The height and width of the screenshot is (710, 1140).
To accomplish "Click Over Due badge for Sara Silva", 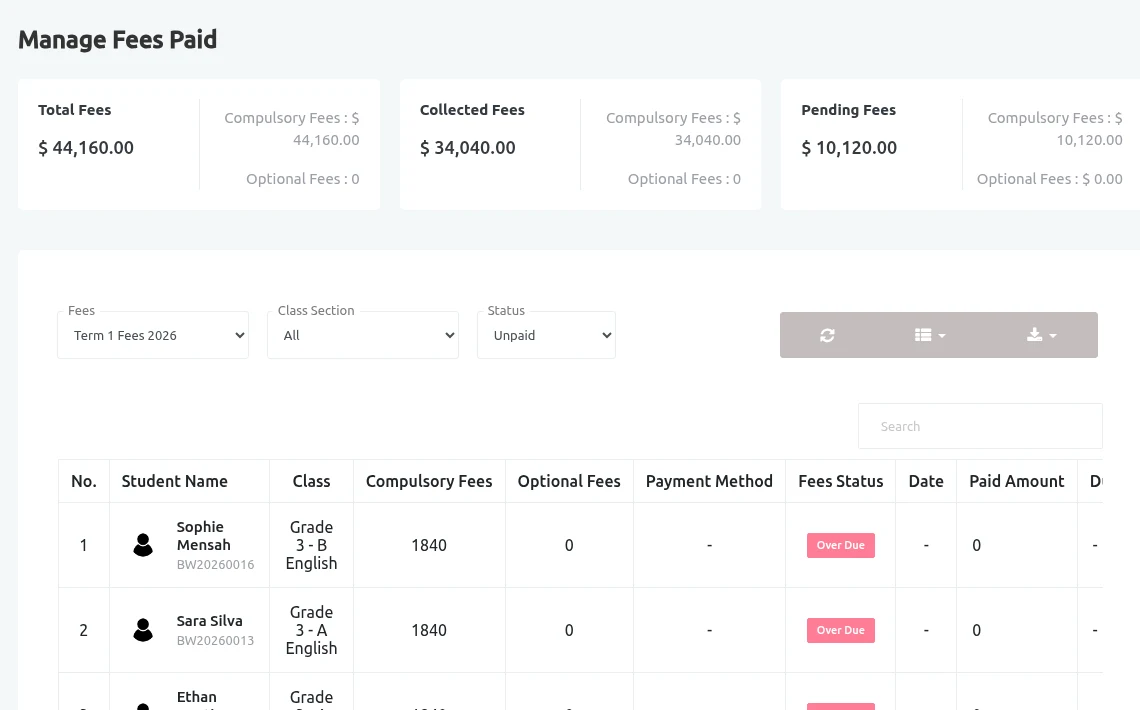I will click(840, 630).
